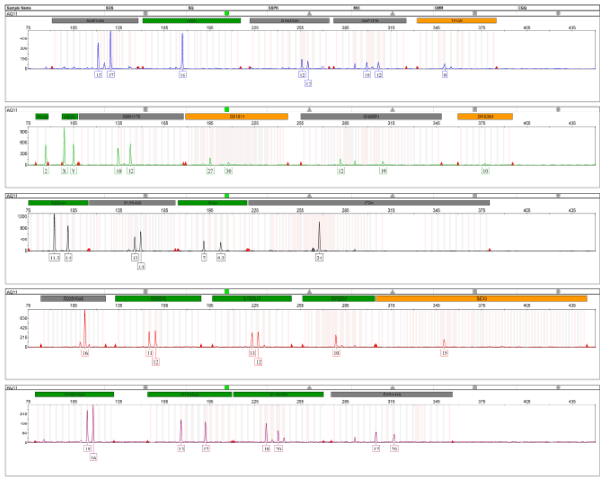The height and width of the screenshot is (479, 600).
Task: Click the green quality flag above the purple panel
Action: (x=227, y=387)
